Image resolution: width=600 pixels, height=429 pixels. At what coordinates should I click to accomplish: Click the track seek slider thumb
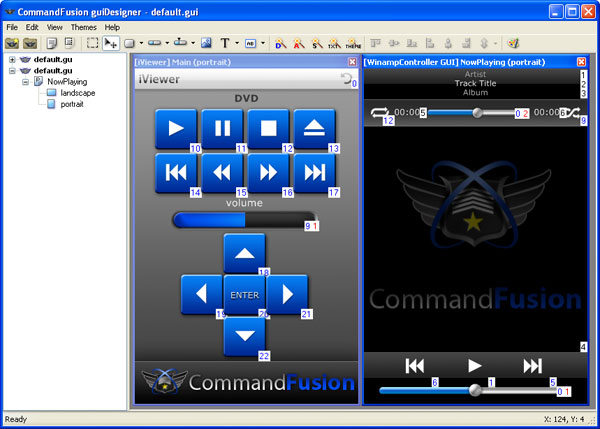477,113
